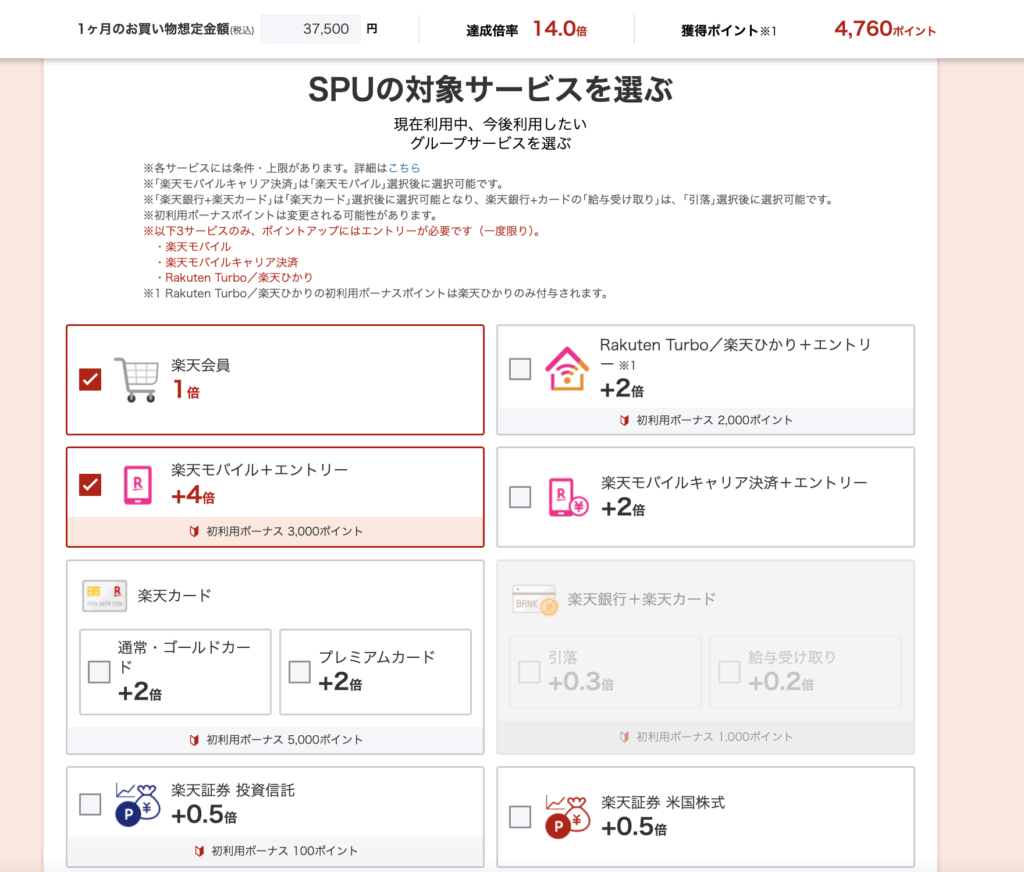Uncheck the 楽天会員 checkbox
1024x872 pixels.
[90, 379]
